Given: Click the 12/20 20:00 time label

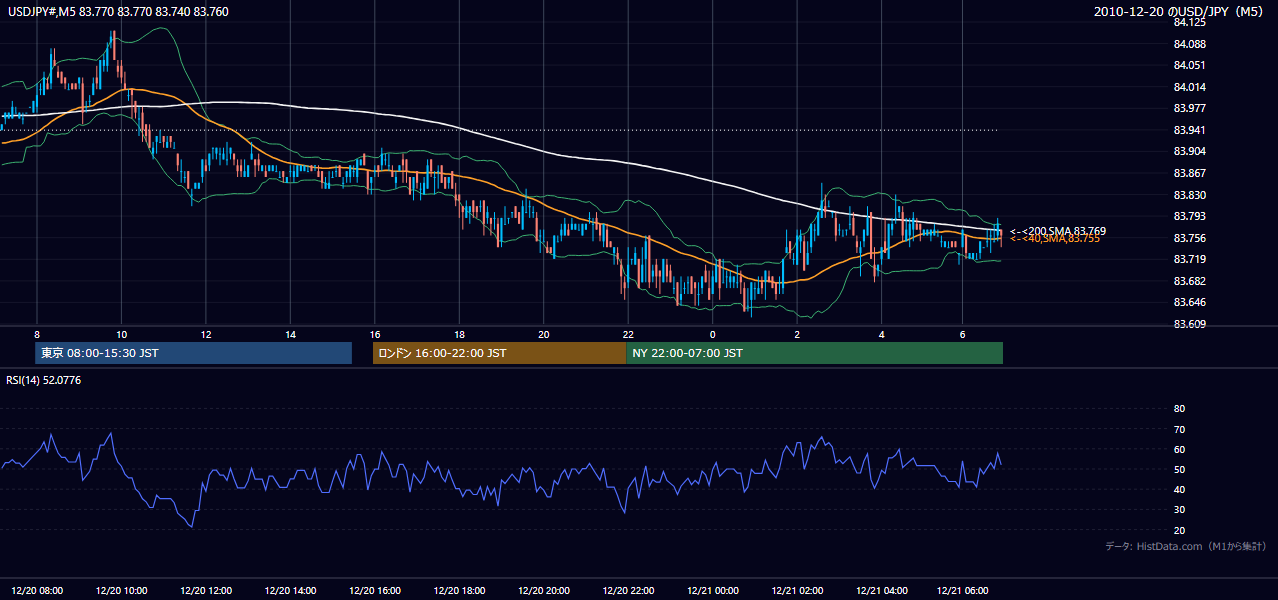Looking at the screenshot, I should (544, 591).
